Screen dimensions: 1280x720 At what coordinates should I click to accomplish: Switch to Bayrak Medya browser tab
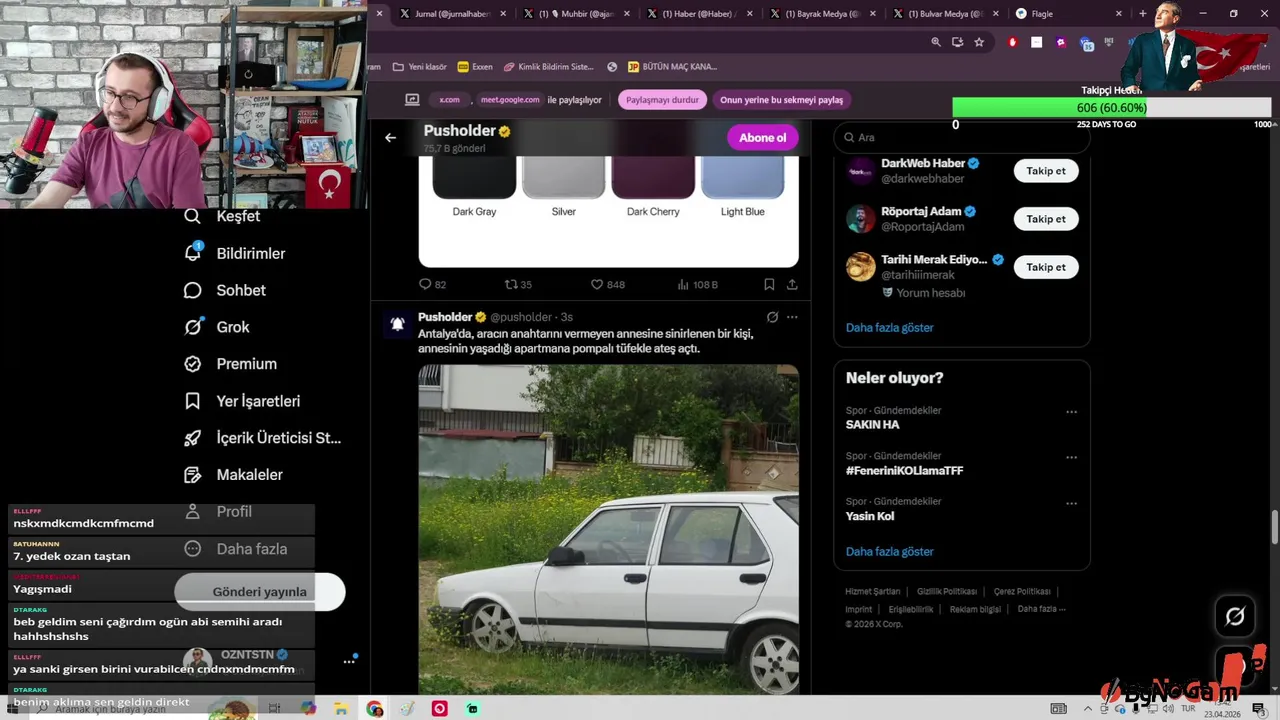pos(823,14)
